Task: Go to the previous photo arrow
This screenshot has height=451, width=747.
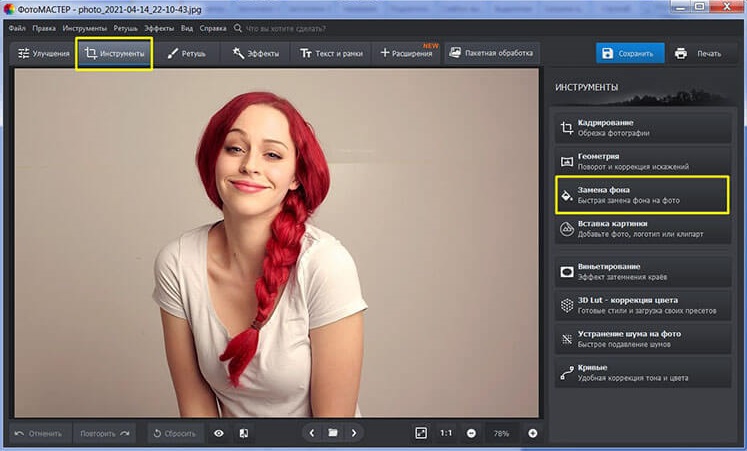Action: click(312, 433)
